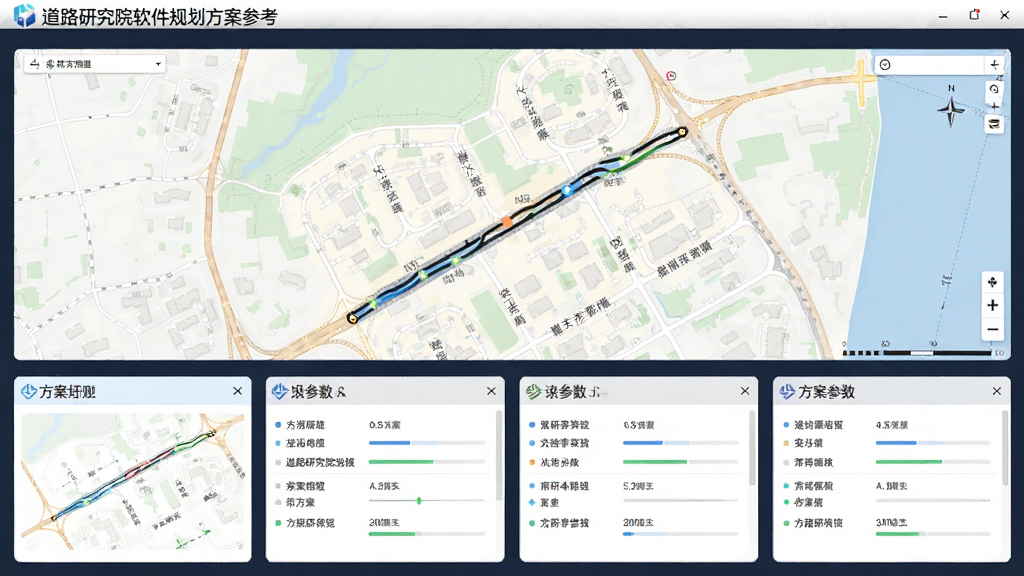
Task: Click the red pin marker near the map top
Action: point(670,76)
